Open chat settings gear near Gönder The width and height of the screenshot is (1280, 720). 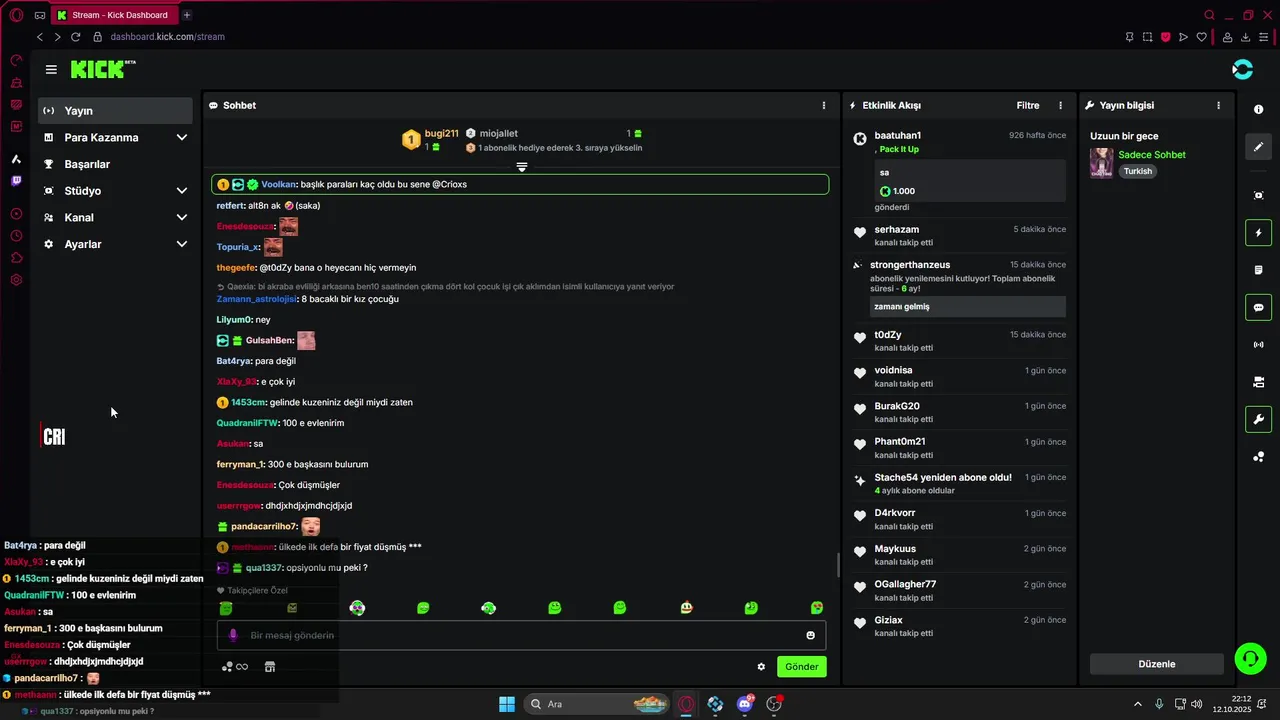[761, 667]
